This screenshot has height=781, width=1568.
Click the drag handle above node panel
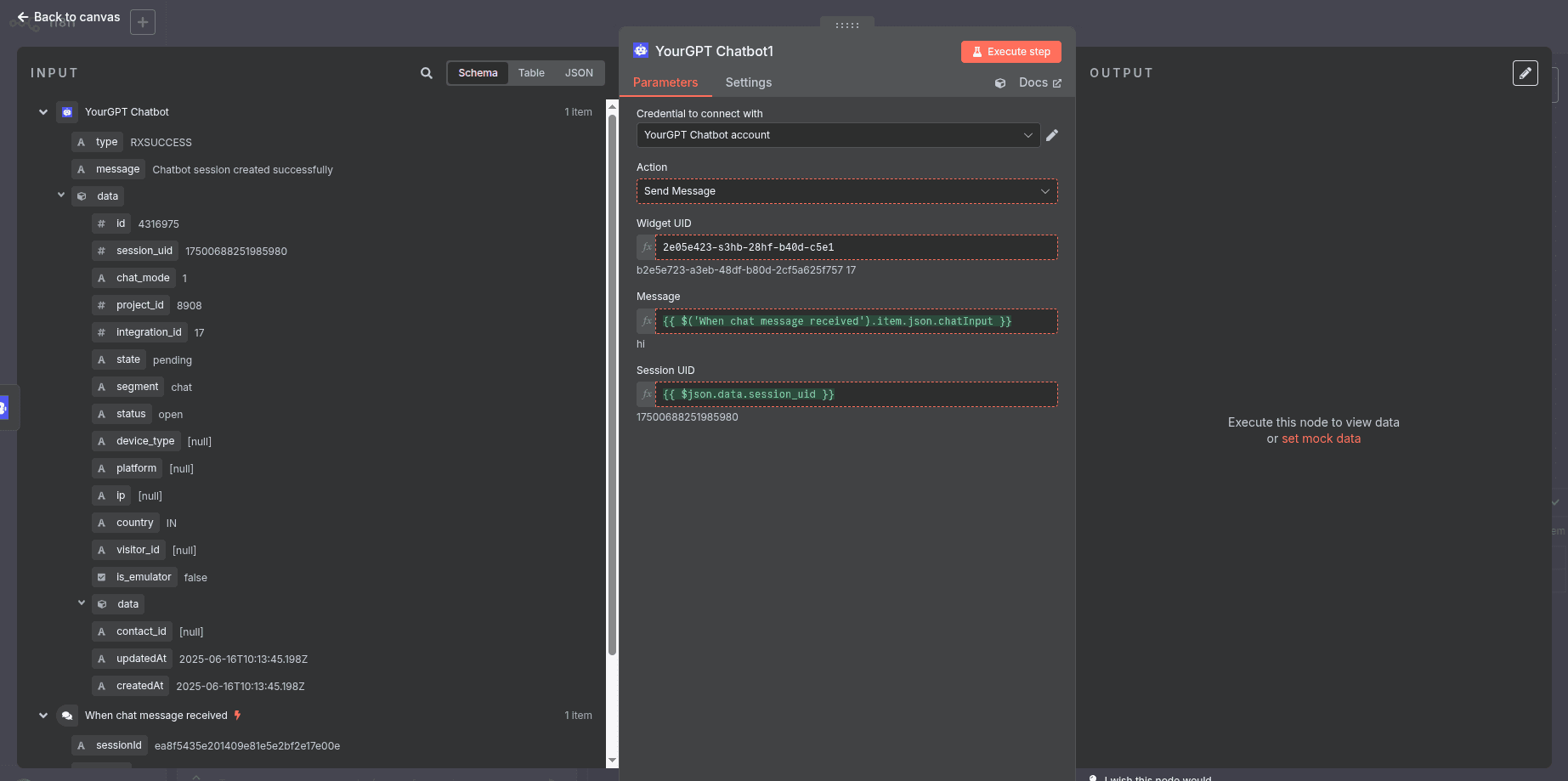tap(846, 25)
